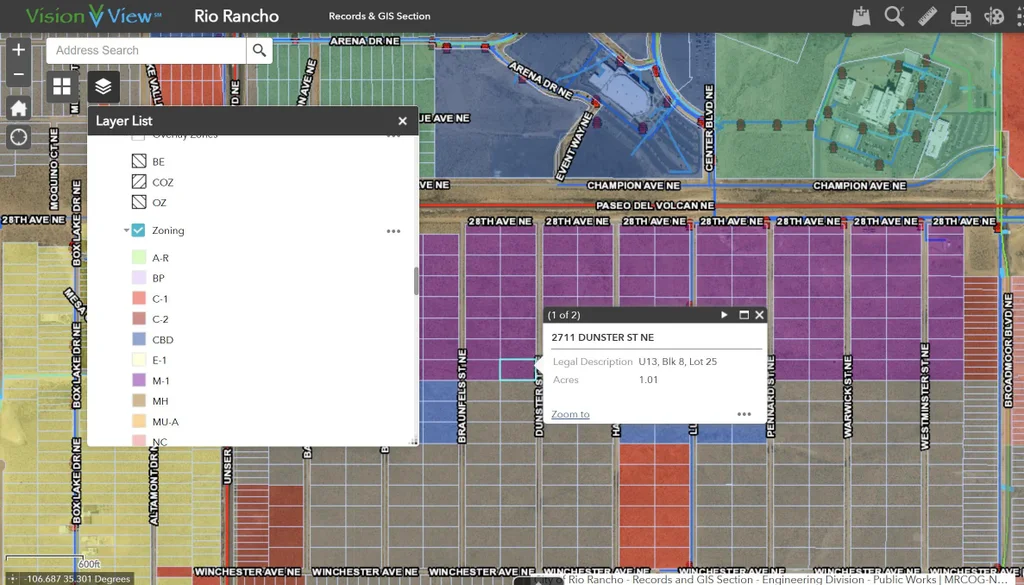Click the M-1 purple legend swatch
Viewport: 1024px width, 585px height.
click(x=139, y=381)
